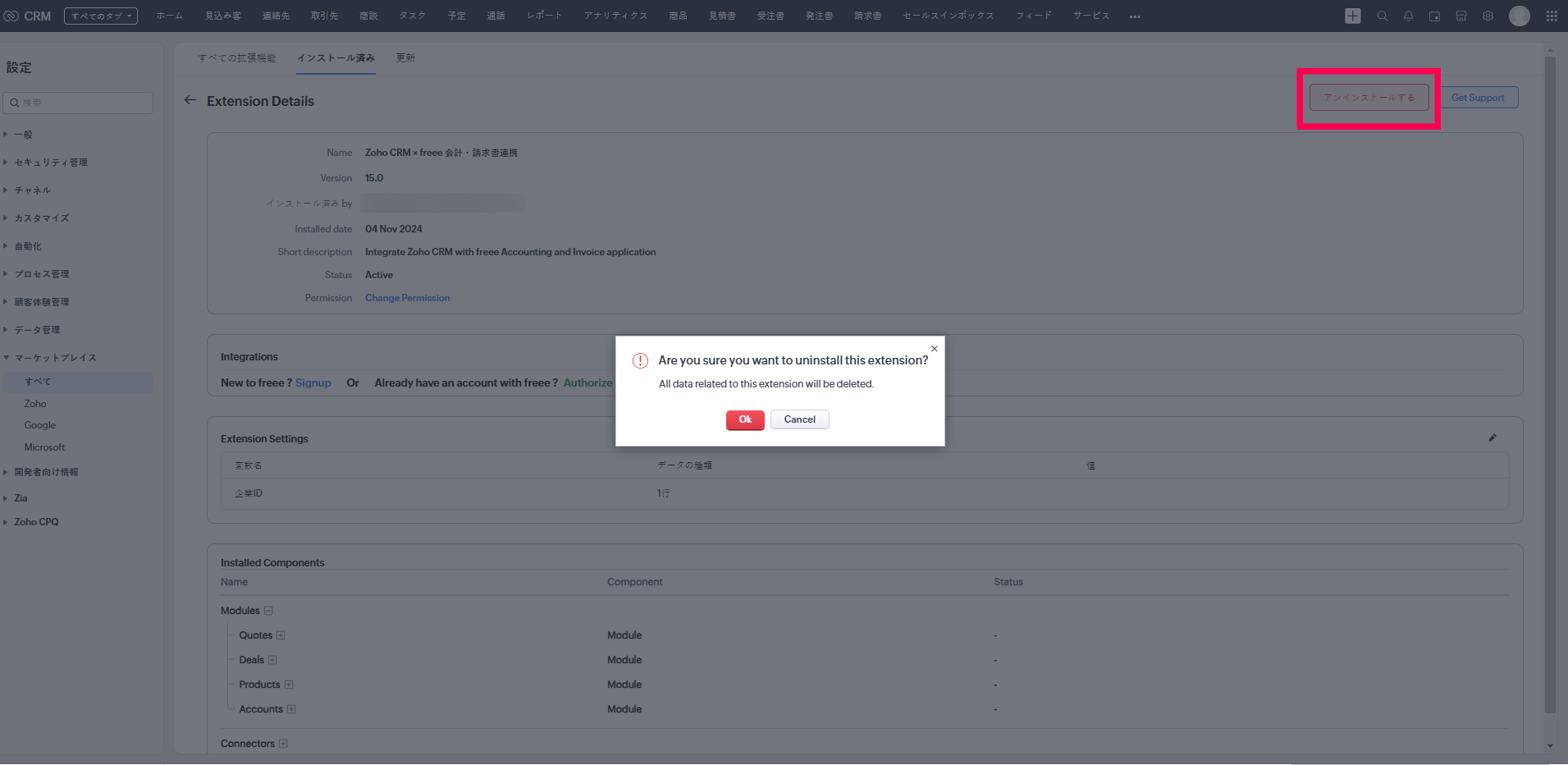Click the settings search field
1568x765 pixels.
point(78,103)
